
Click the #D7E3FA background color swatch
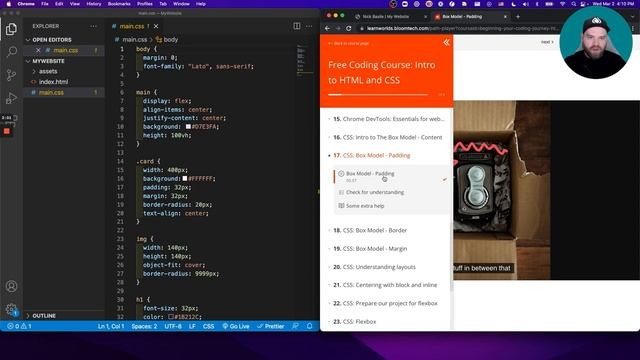click(x=188, y=127)
